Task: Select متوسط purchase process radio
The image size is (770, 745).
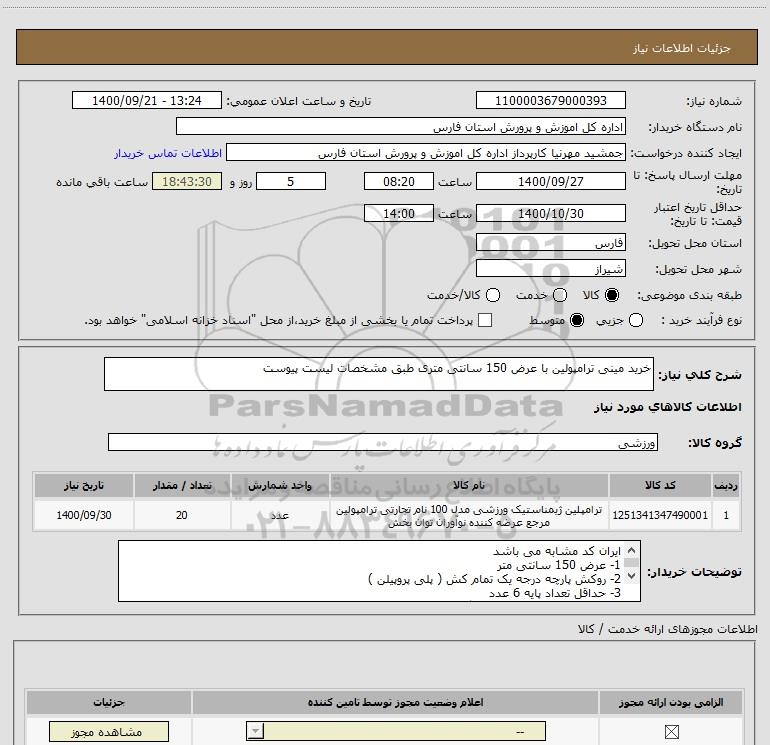Action: click(577, 320)
